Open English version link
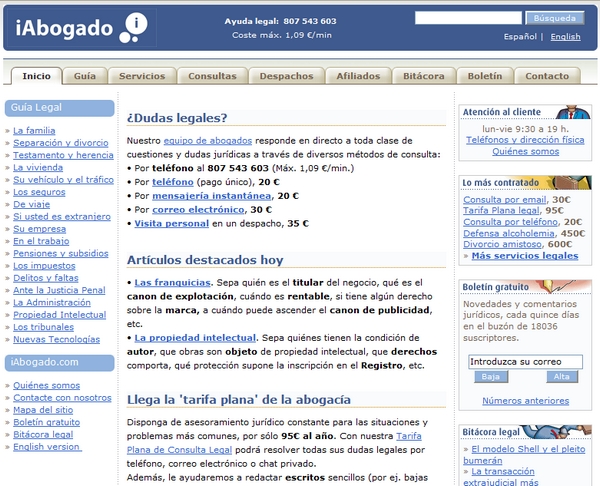Screen dimensions: 600x486 coord(47,447)
